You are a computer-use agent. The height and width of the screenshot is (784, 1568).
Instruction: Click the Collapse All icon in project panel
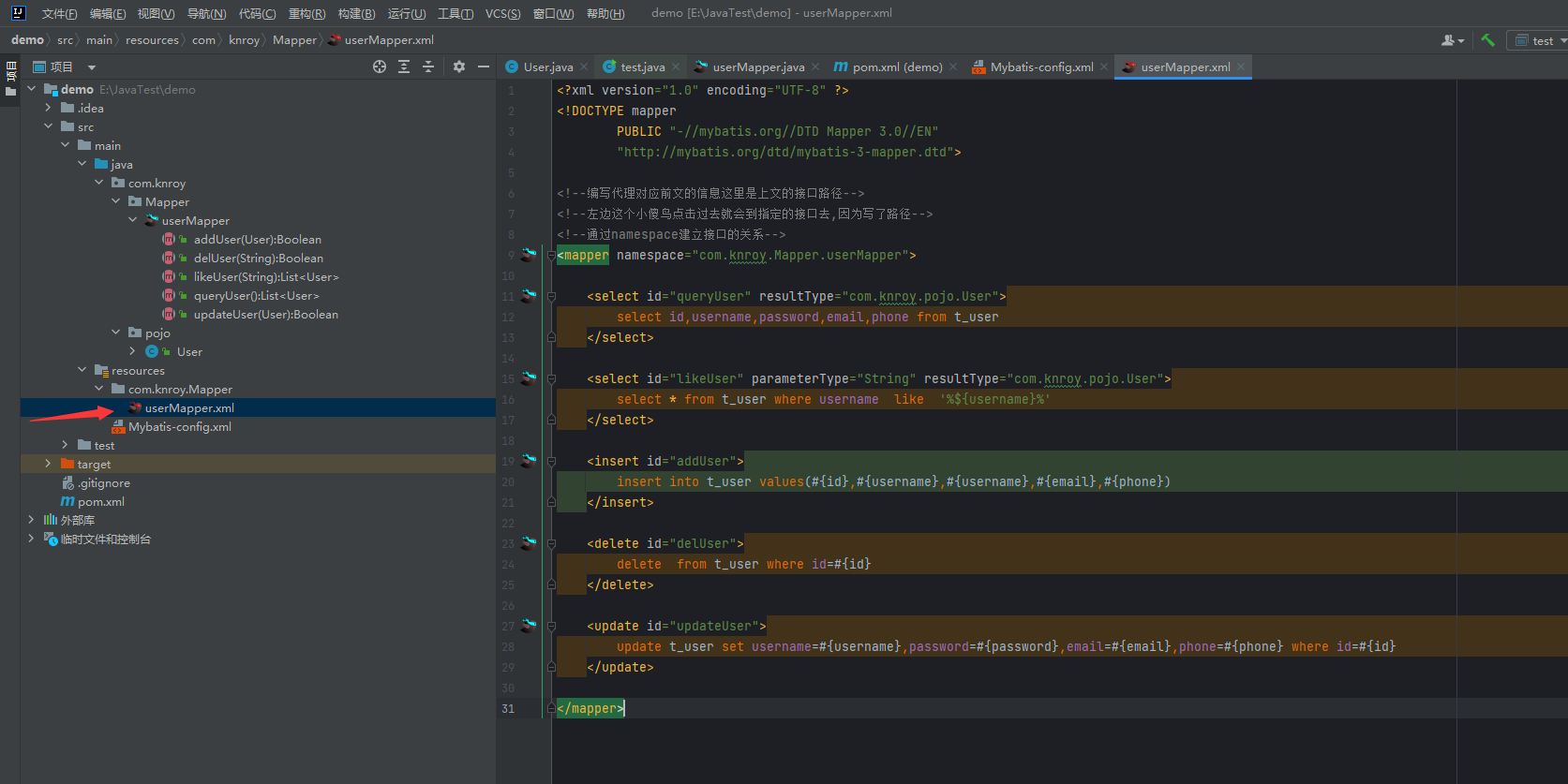(x=428, y=67)
